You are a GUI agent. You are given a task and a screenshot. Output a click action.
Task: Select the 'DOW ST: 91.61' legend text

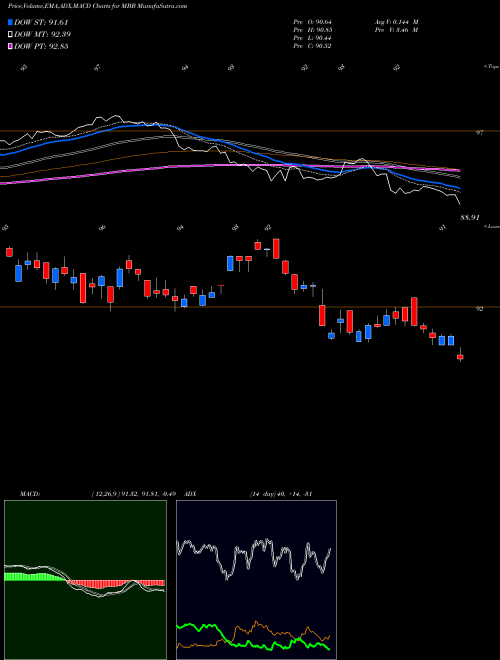tap(41, 22)
